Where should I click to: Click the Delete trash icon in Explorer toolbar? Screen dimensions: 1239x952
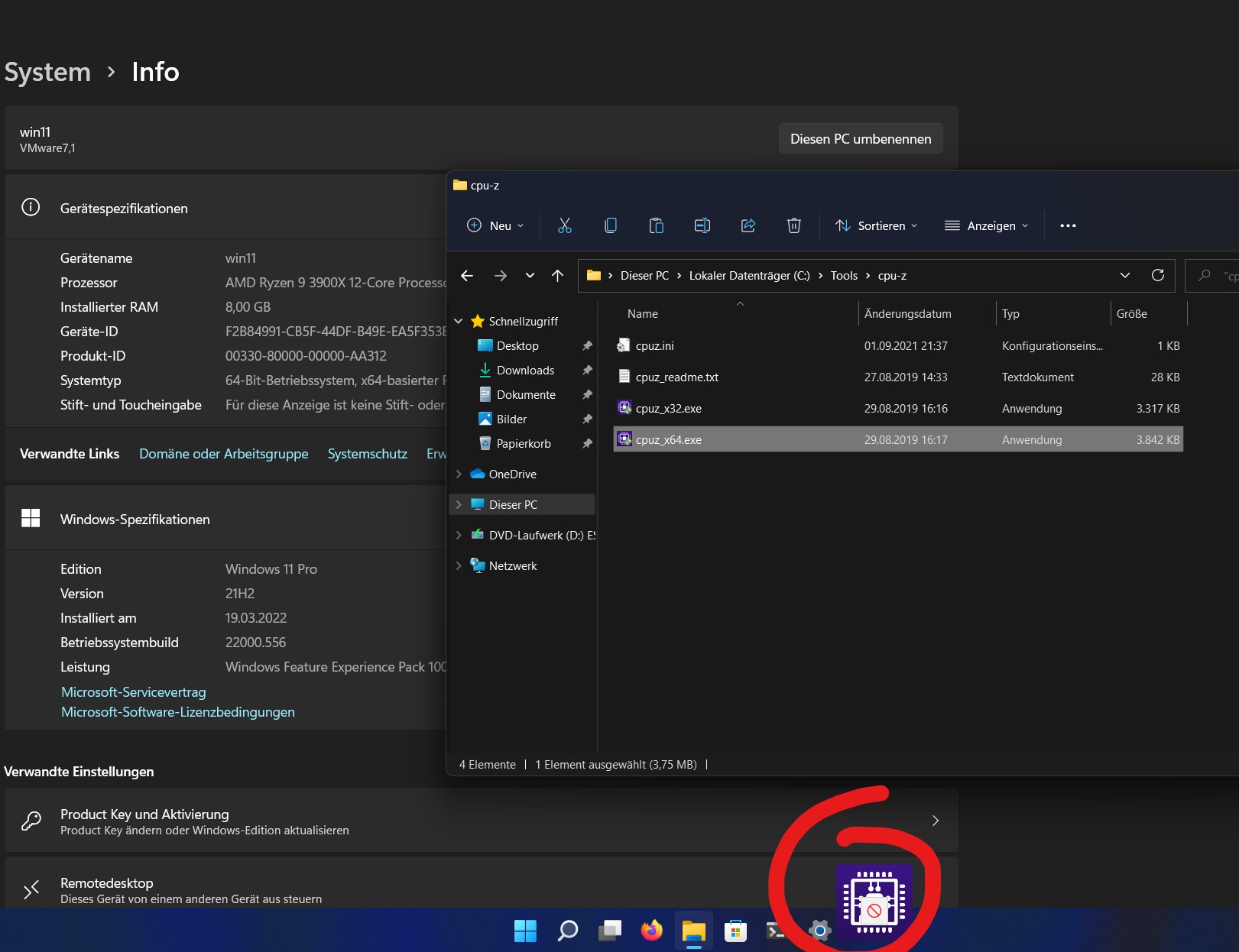click(x=794, y=225)
